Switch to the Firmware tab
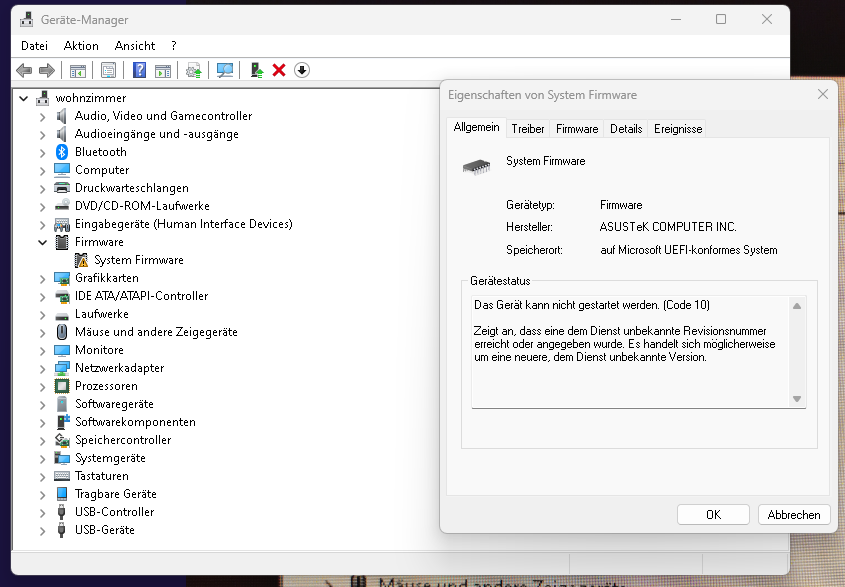 pos(577,129)
